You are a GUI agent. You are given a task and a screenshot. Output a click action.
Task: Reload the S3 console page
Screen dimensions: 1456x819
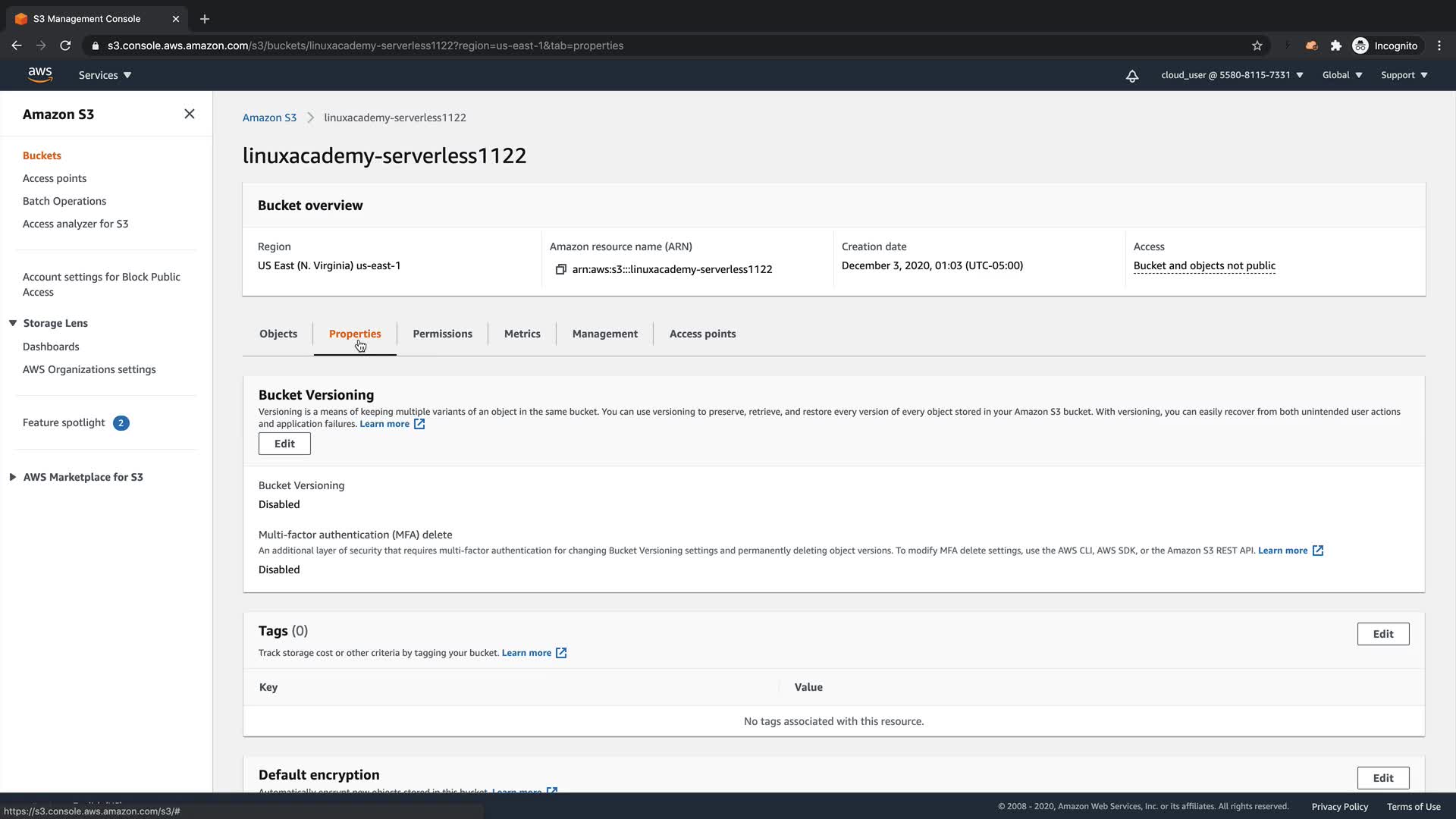[x=65, y=45]
